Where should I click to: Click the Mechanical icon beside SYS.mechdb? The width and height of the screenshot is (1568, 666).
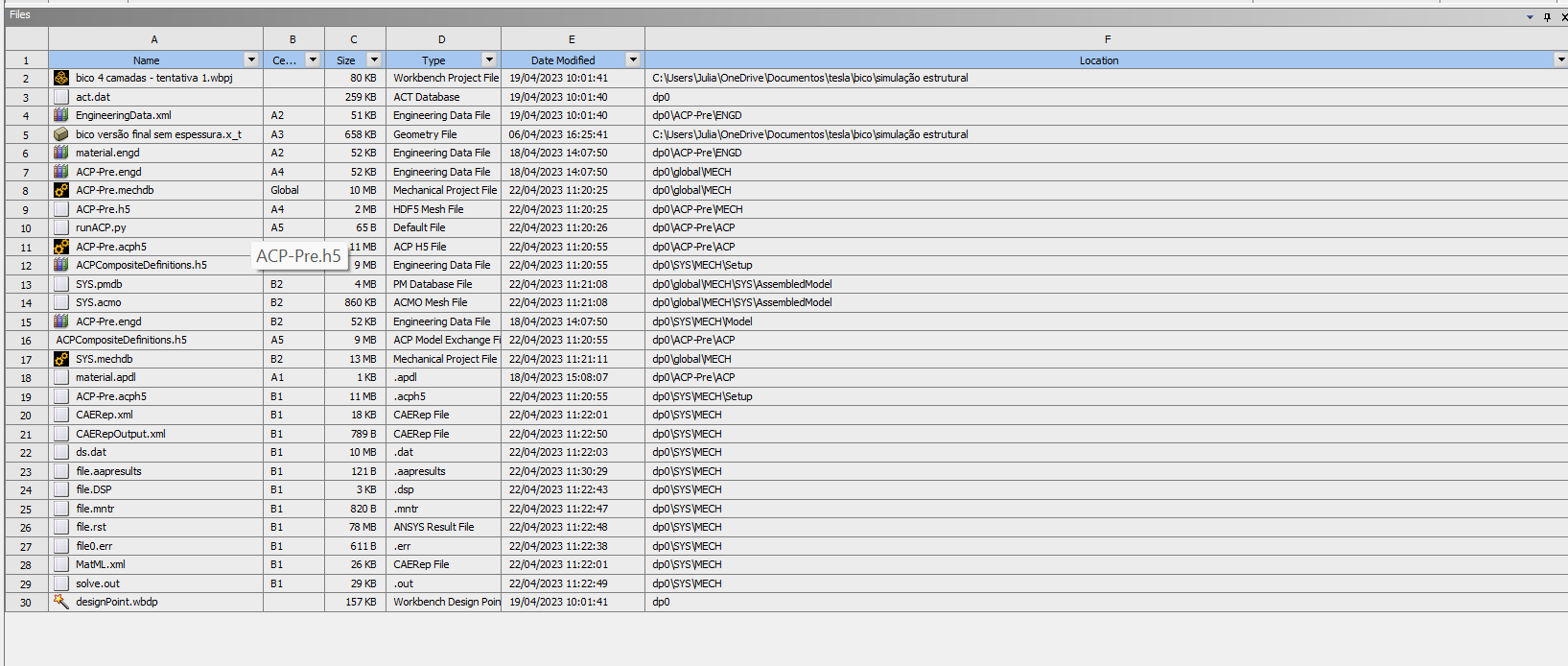coord(61,359)
